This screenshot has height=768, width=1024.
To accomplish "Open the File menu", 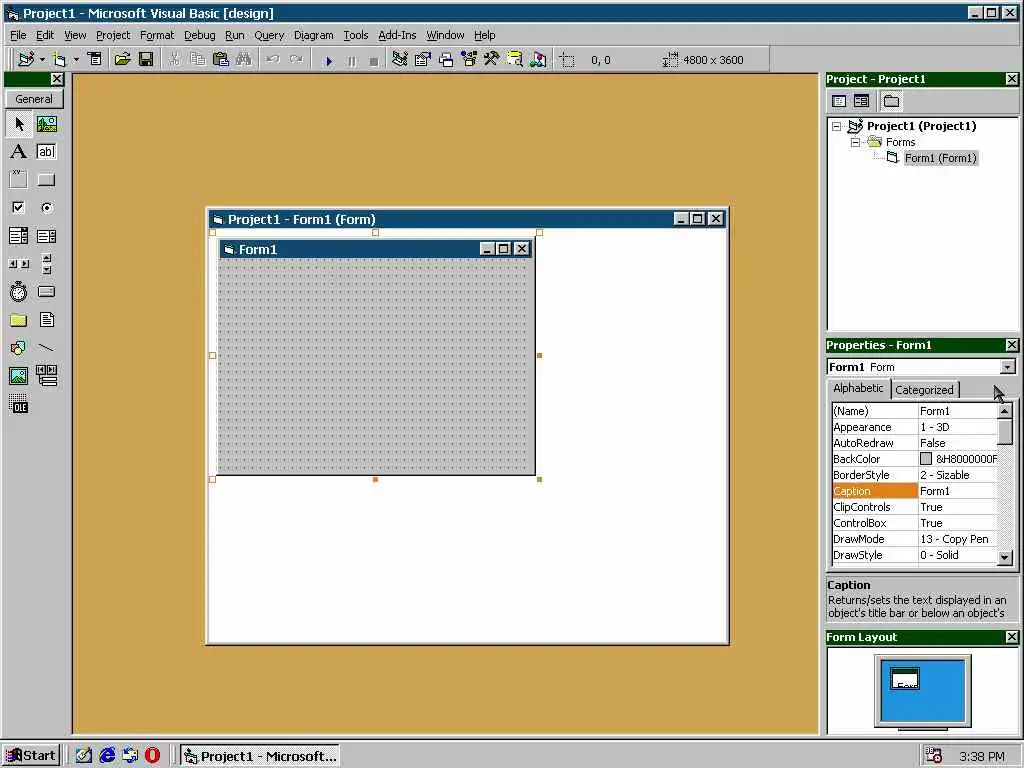I will [x=18, y=35].
